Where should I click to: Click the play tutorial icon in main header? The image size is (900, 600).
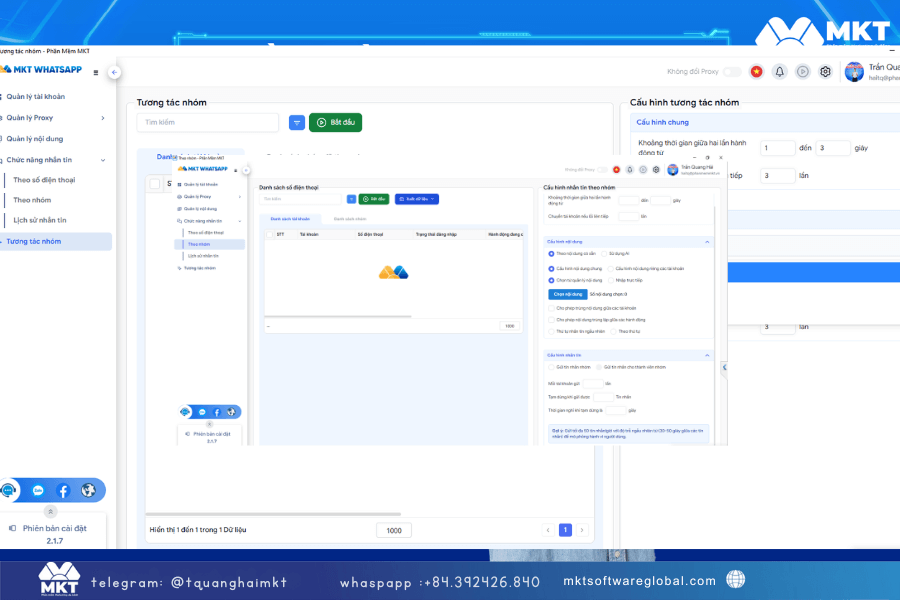[x=802, y=72]
